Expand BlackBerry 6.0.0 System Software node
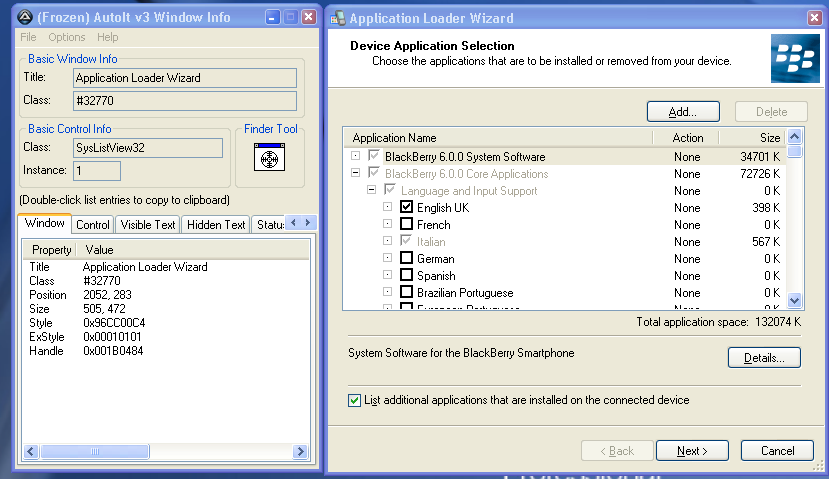The width and height of the screenshot is (829, 479). [x=355, y=156]
